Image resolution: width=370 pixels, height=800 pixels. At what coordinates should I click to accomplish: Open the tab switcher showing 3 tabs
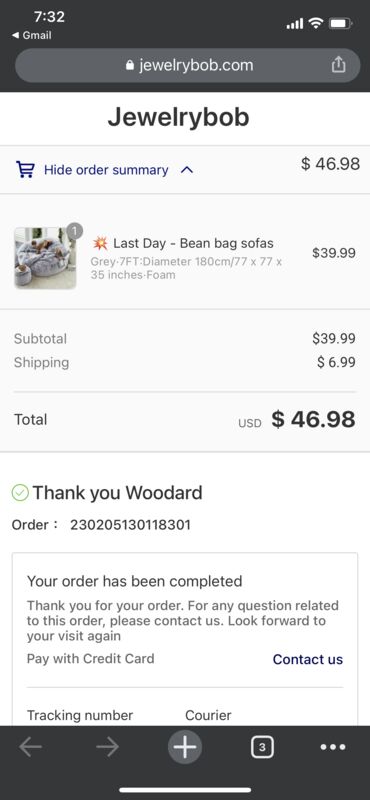pos(262,747)
